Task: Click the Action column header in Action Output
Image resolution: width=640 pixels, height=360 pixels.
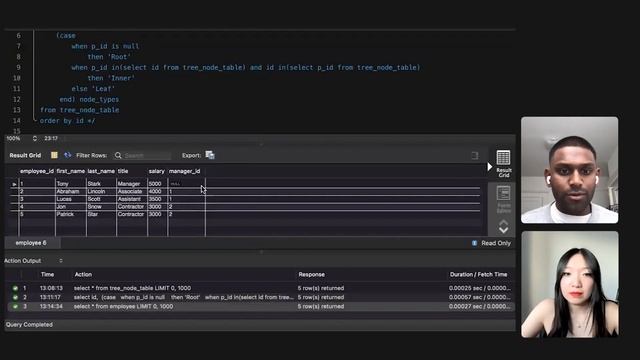Action: point(83,275)
